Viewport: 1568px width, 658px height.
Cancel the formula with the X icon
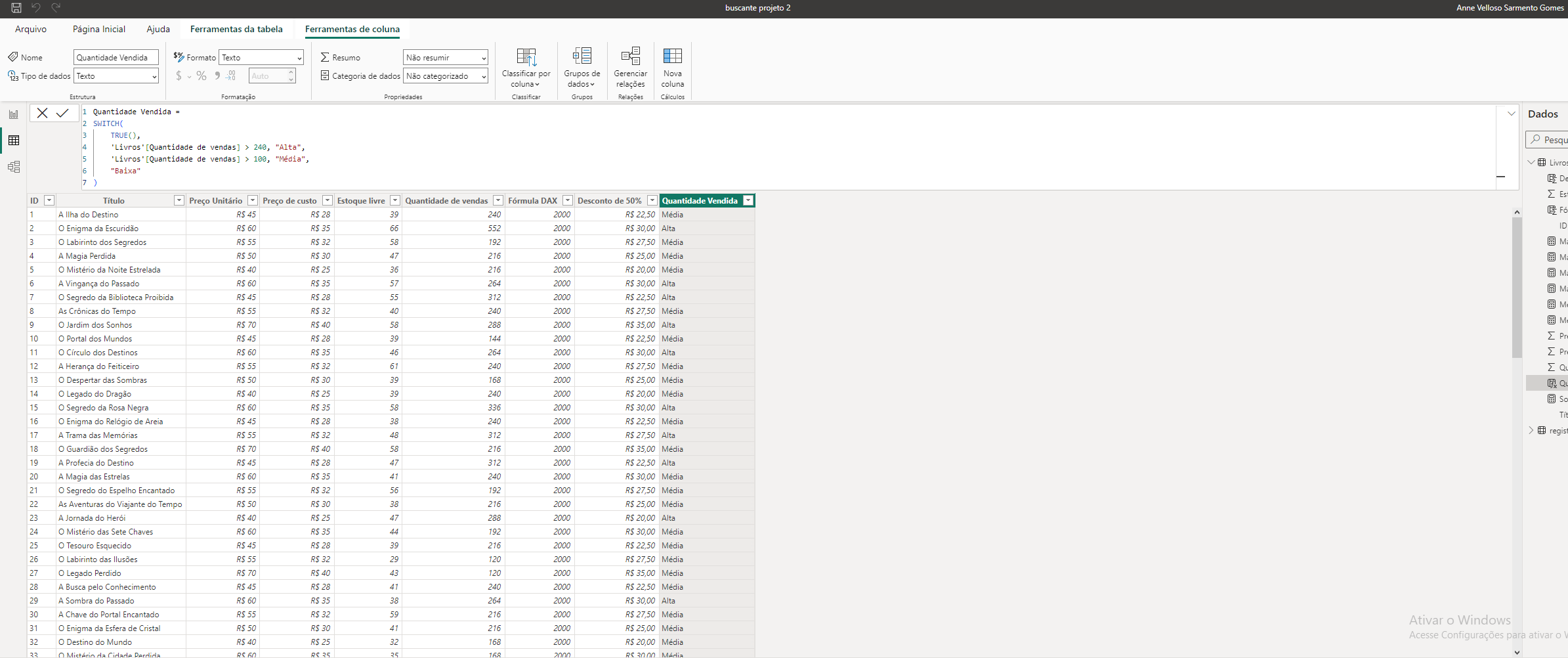[x=42, y=113]
